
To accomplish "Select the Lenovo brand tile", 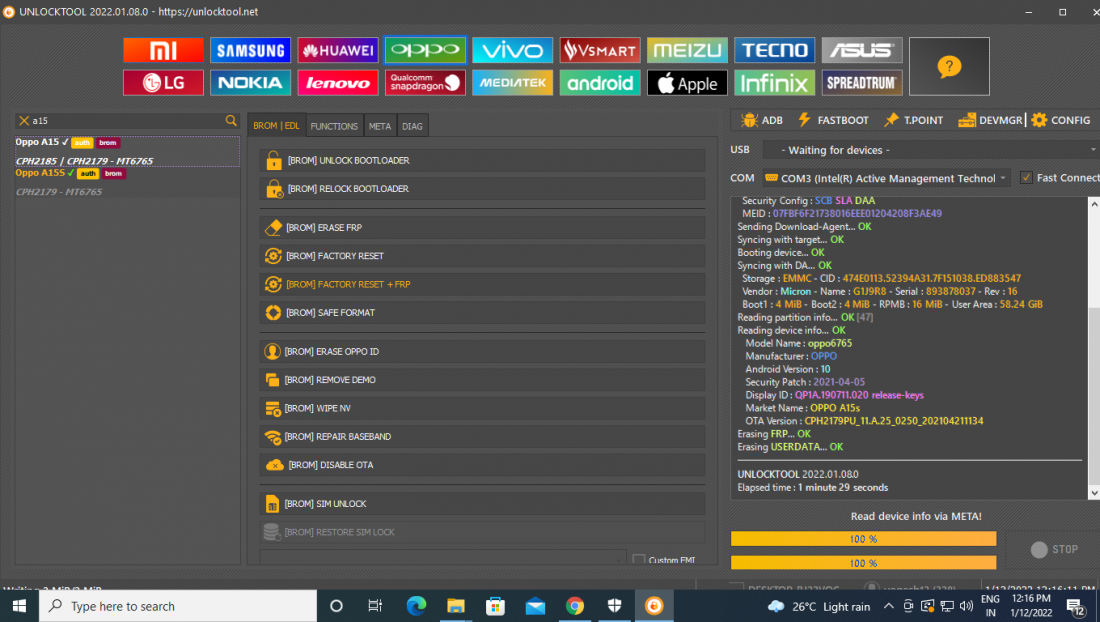I will [x=337, y=83].
